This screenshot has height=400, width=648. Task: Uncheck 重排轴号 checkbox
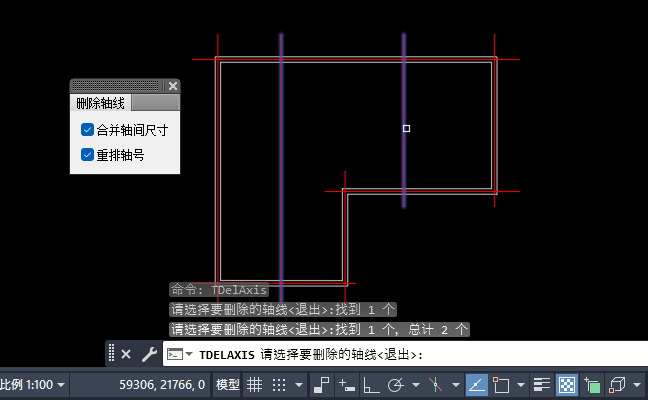click(x=87, y=155)
